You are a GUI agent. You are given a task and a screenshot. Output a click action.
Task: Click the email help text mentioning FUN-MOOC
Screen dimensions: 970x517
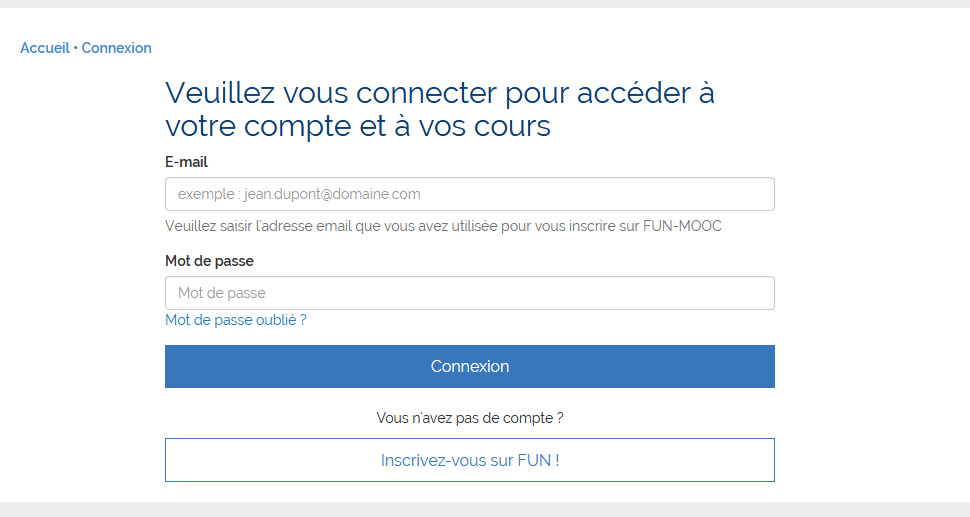tap(443, 226)
